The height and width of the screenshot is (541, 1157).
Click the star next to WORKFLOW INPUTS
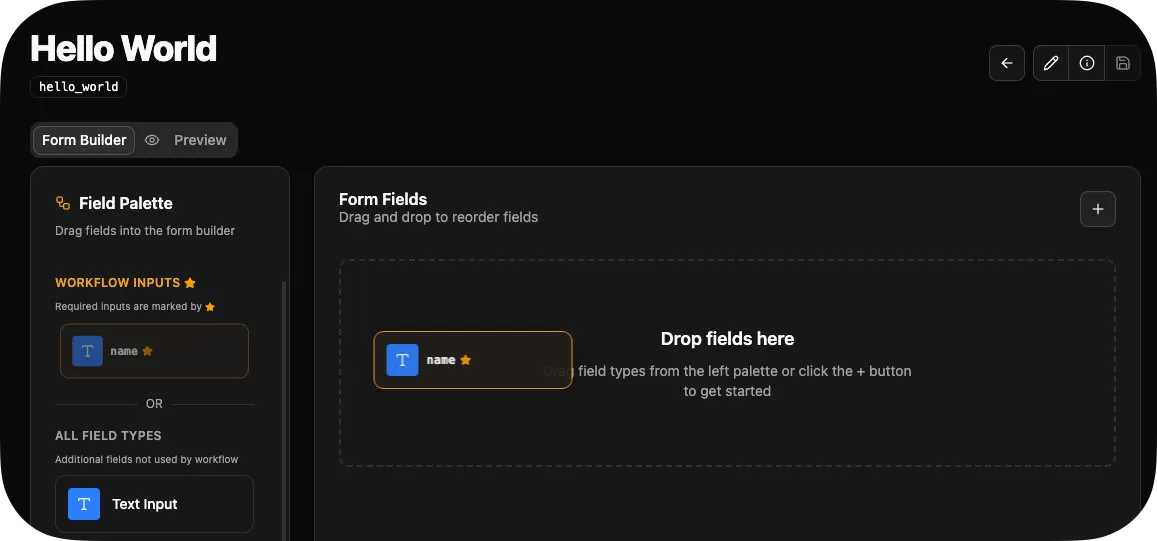point(190,283)
